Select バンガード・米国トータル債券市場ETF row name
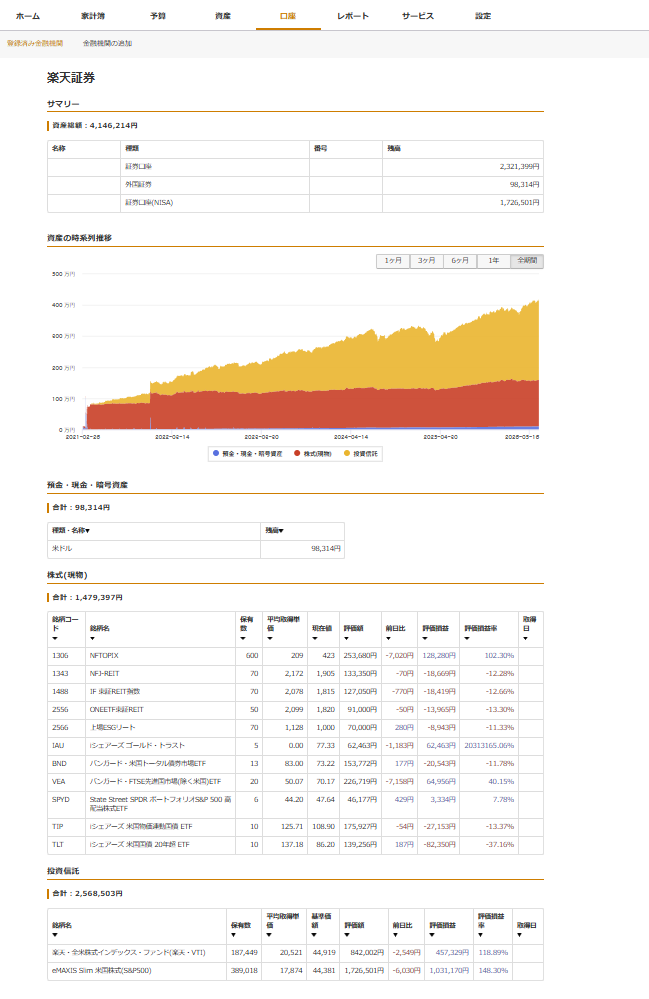 point(148,763)
